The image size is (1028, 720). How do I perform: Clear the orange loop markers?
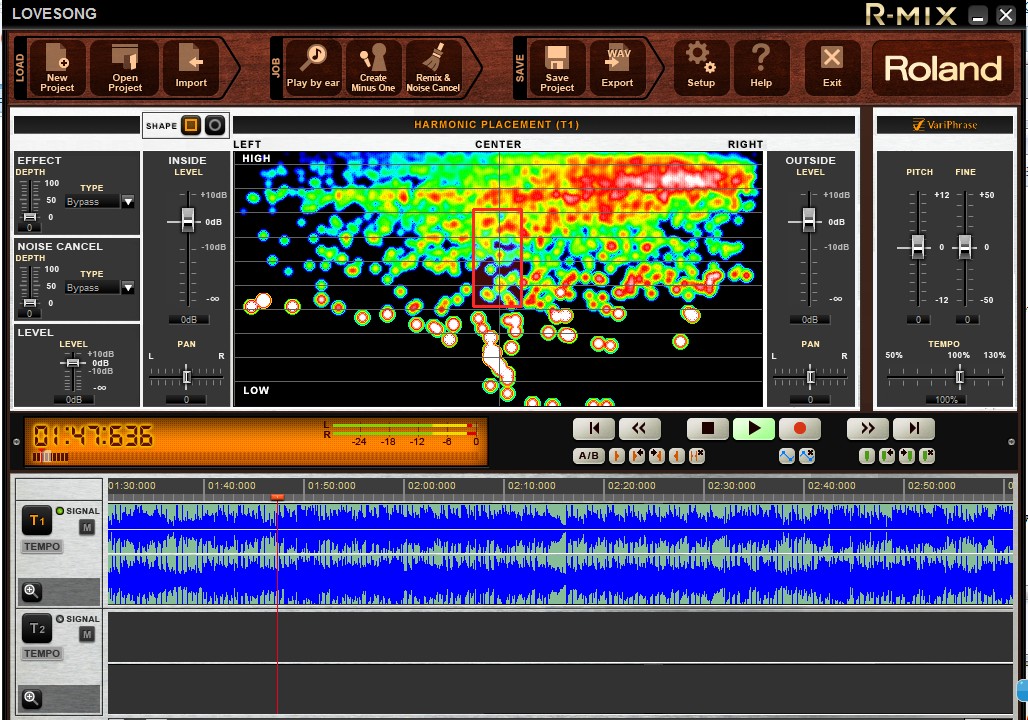(698, 456)
